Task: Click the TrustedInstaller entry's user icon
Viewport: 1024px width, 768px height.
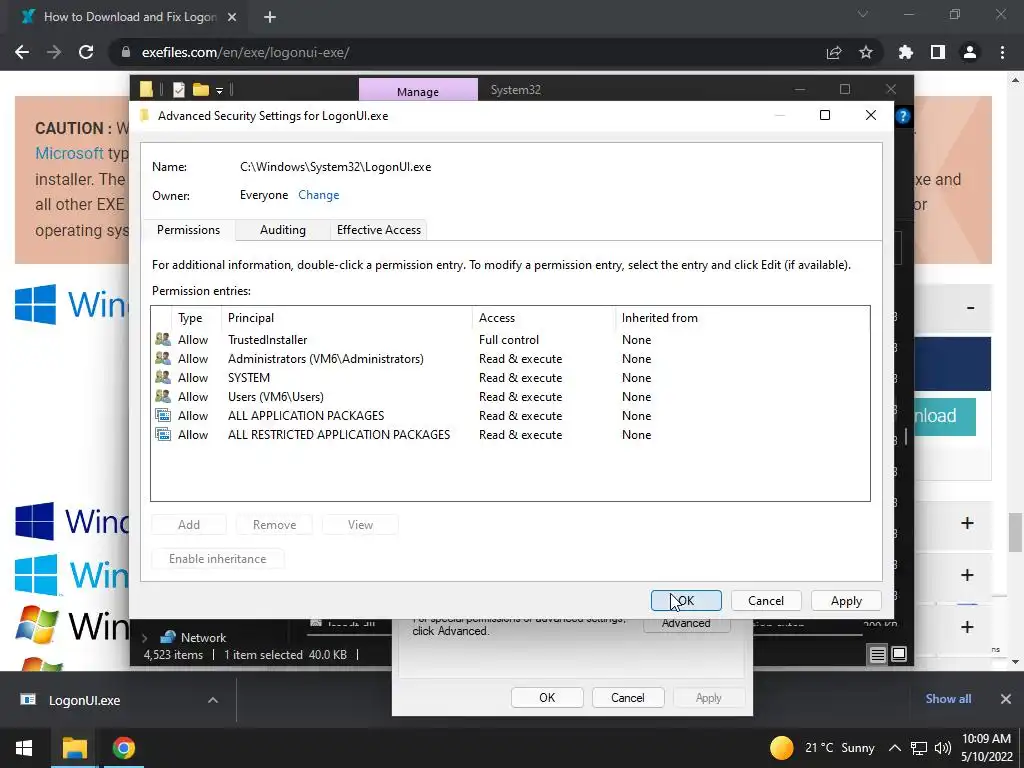Action: 163,340
